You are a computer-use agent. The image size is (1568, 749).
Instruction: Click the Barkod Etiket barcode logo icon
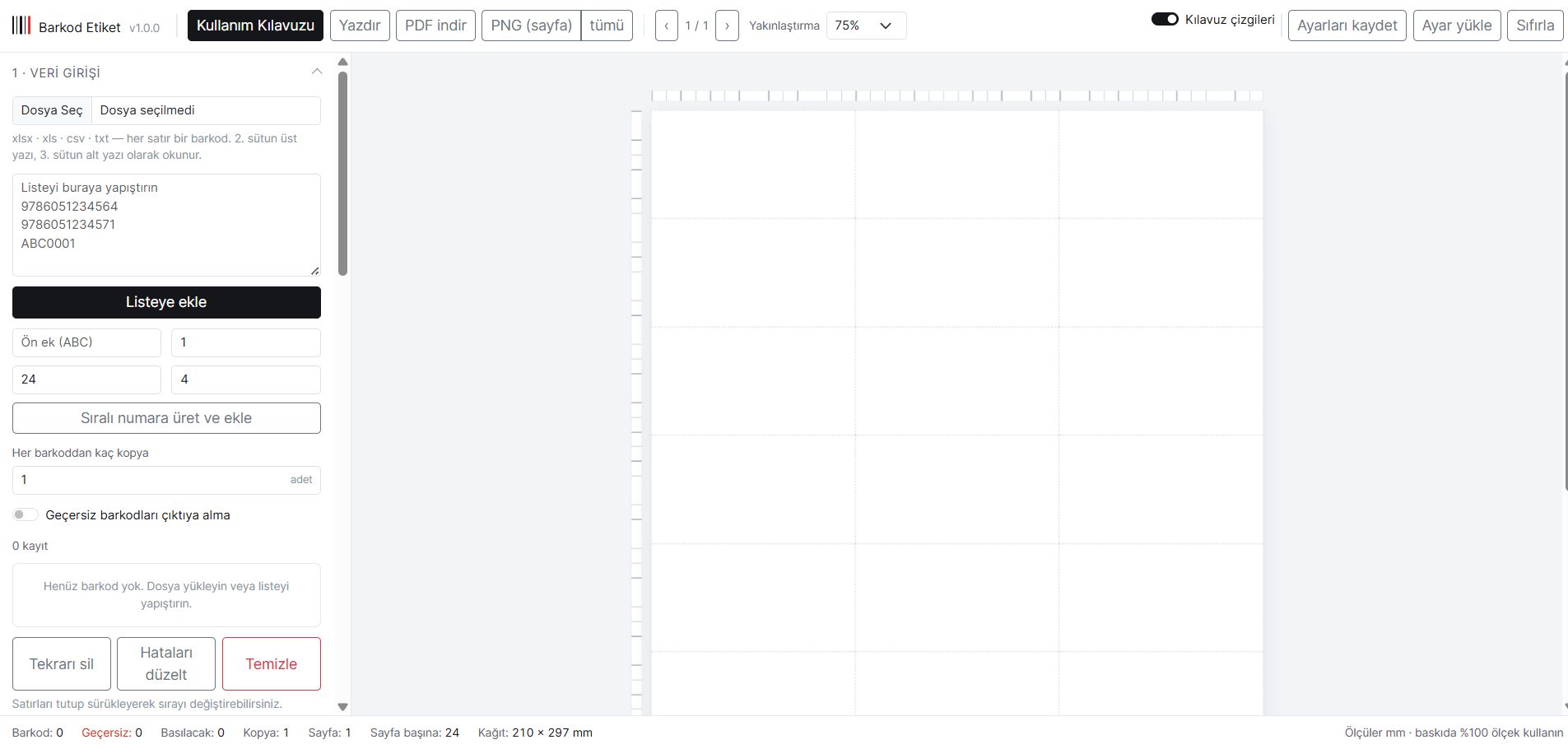[21, 25]
